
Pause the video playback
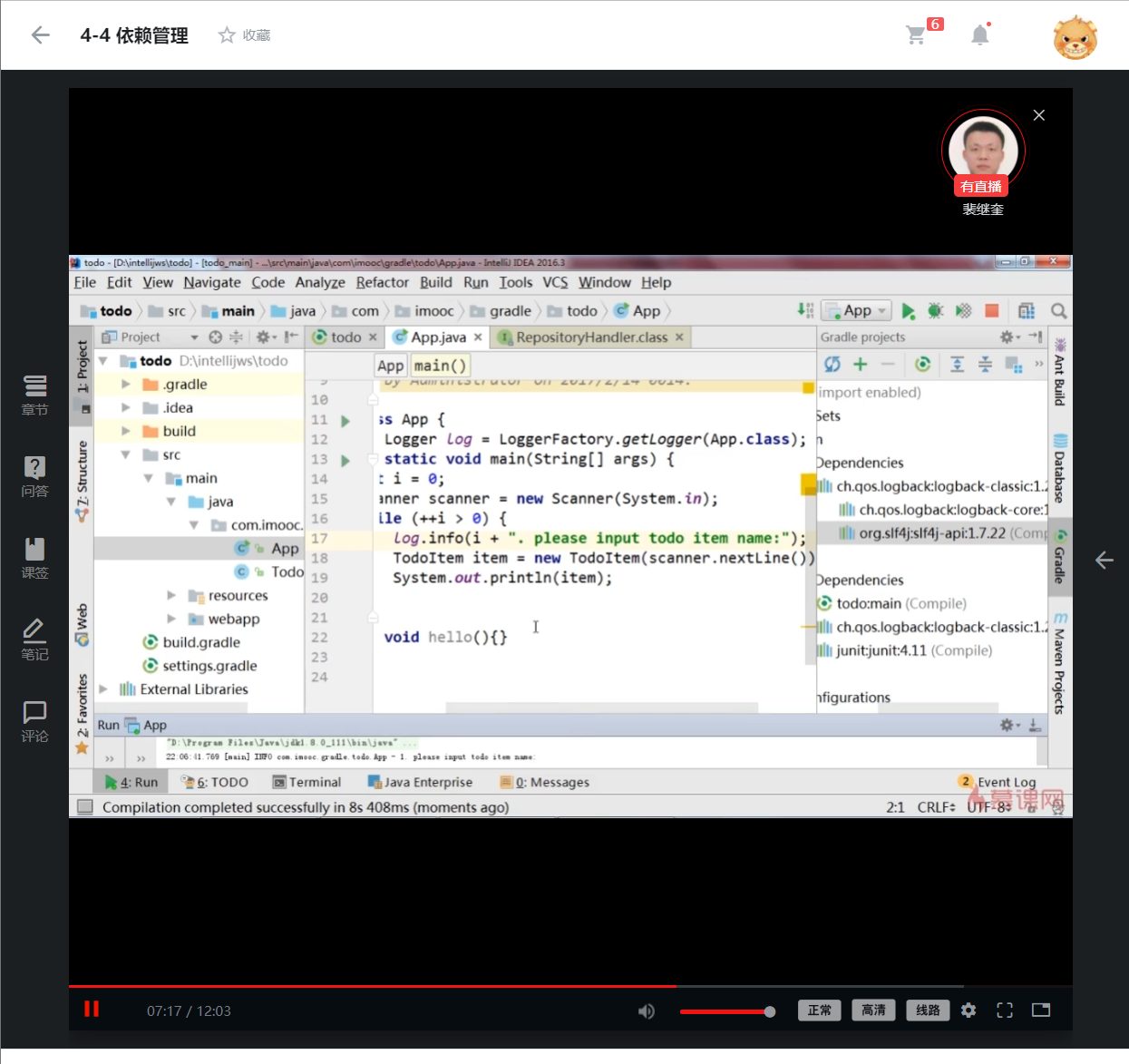92,1009
